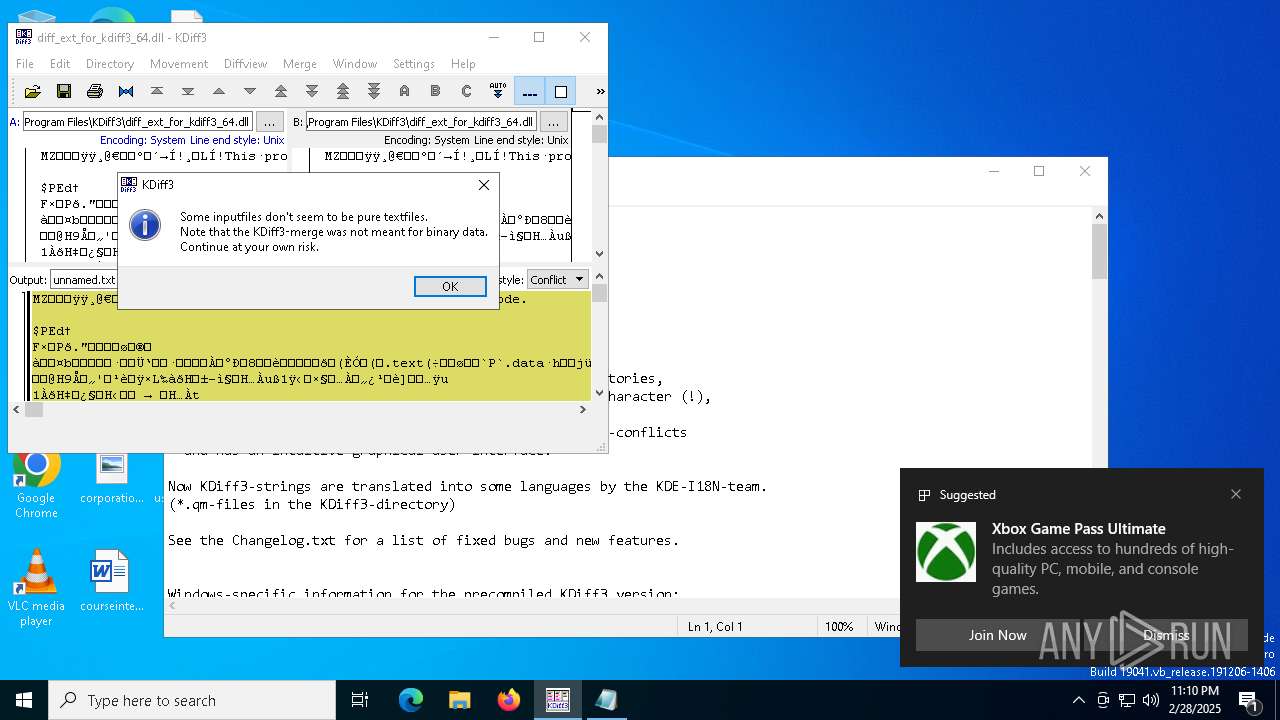The height and width of the screenshot is (720, 1280).
Task: Go to next unsolved conflict icon
Action: coord(374,91)
